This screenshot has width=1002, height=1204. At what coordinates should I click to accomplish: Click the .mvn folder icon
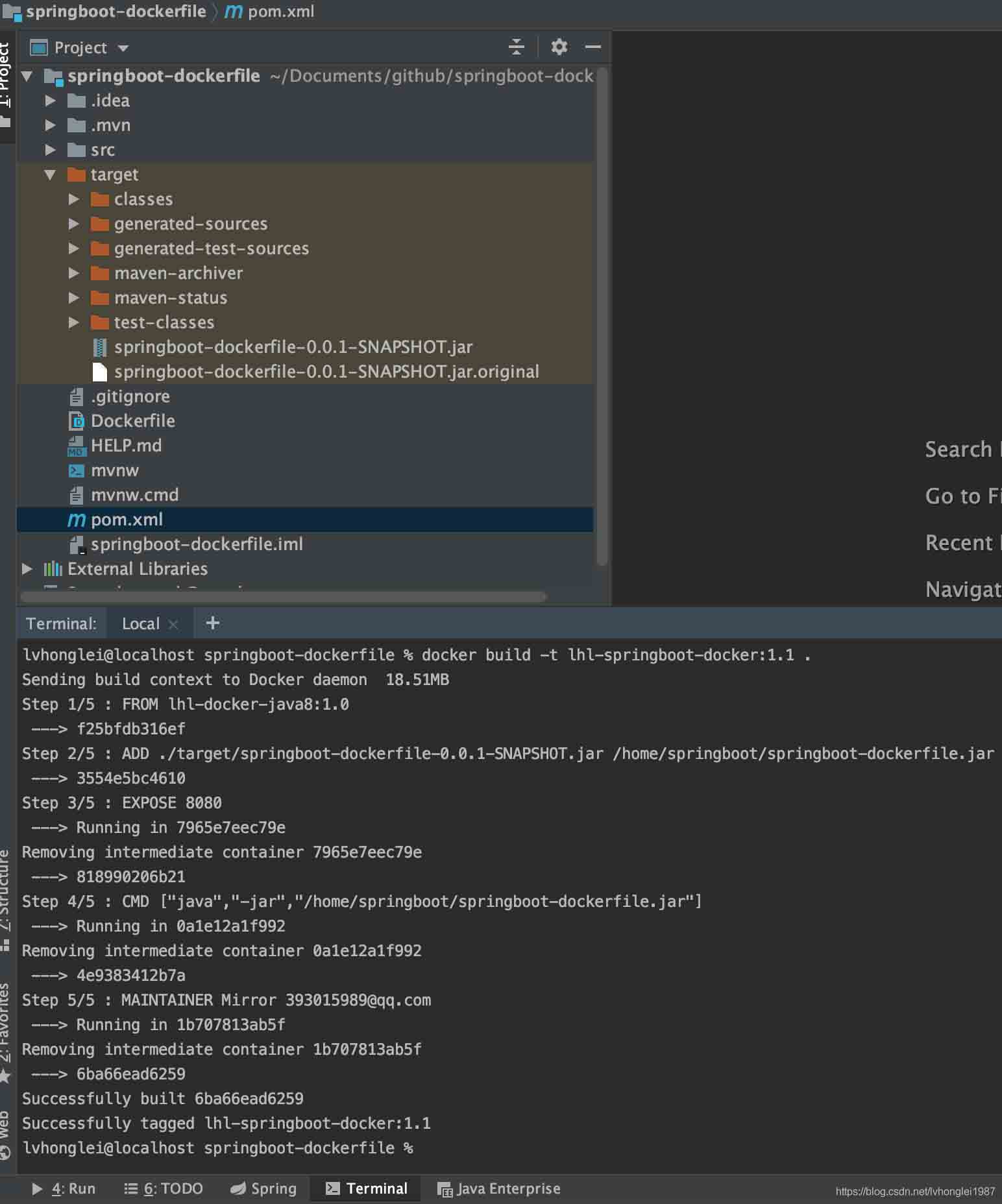77,125
